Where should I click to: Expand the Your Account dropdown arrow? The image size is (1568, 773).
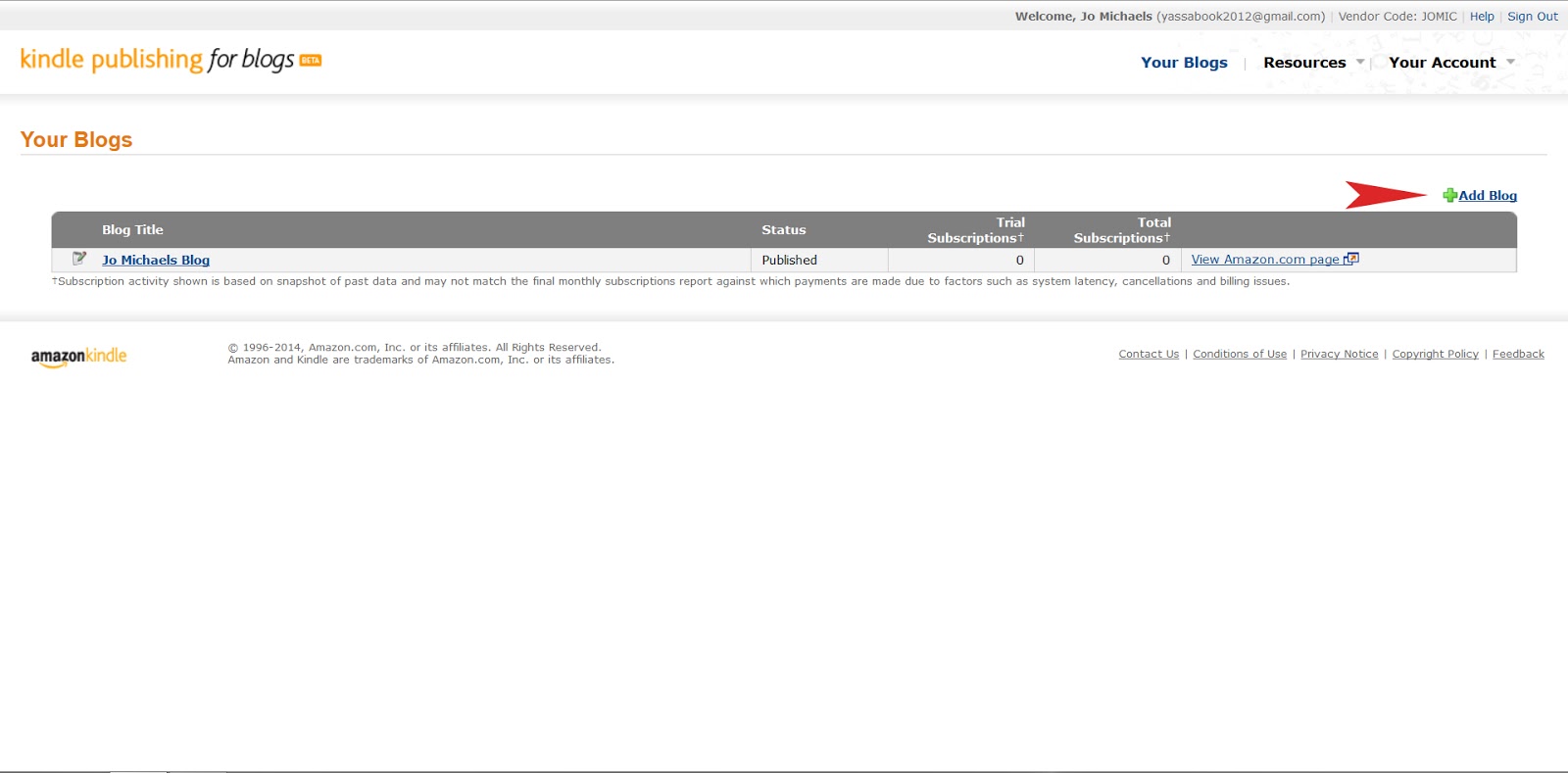point(1510,62)
